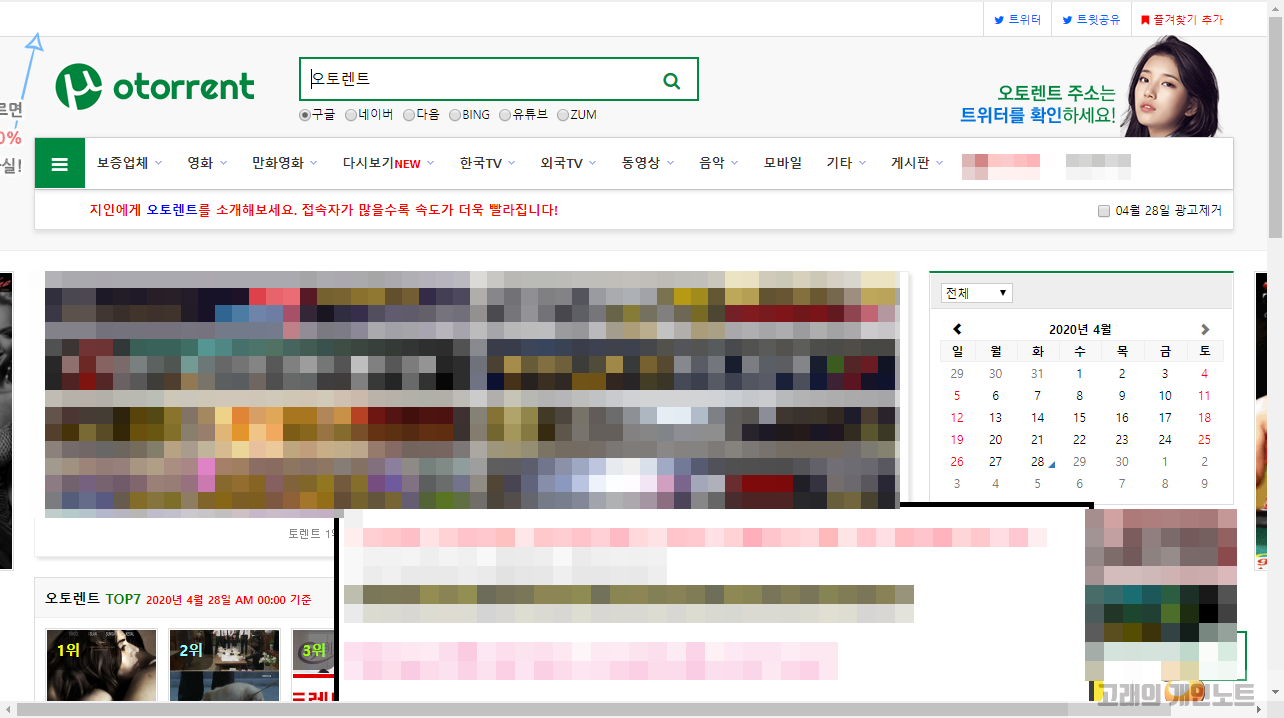Check the 04월 28일 광고제거 checkbox
The width and height of the screenshot is (1284, 718).
[x=1104, y=211]
